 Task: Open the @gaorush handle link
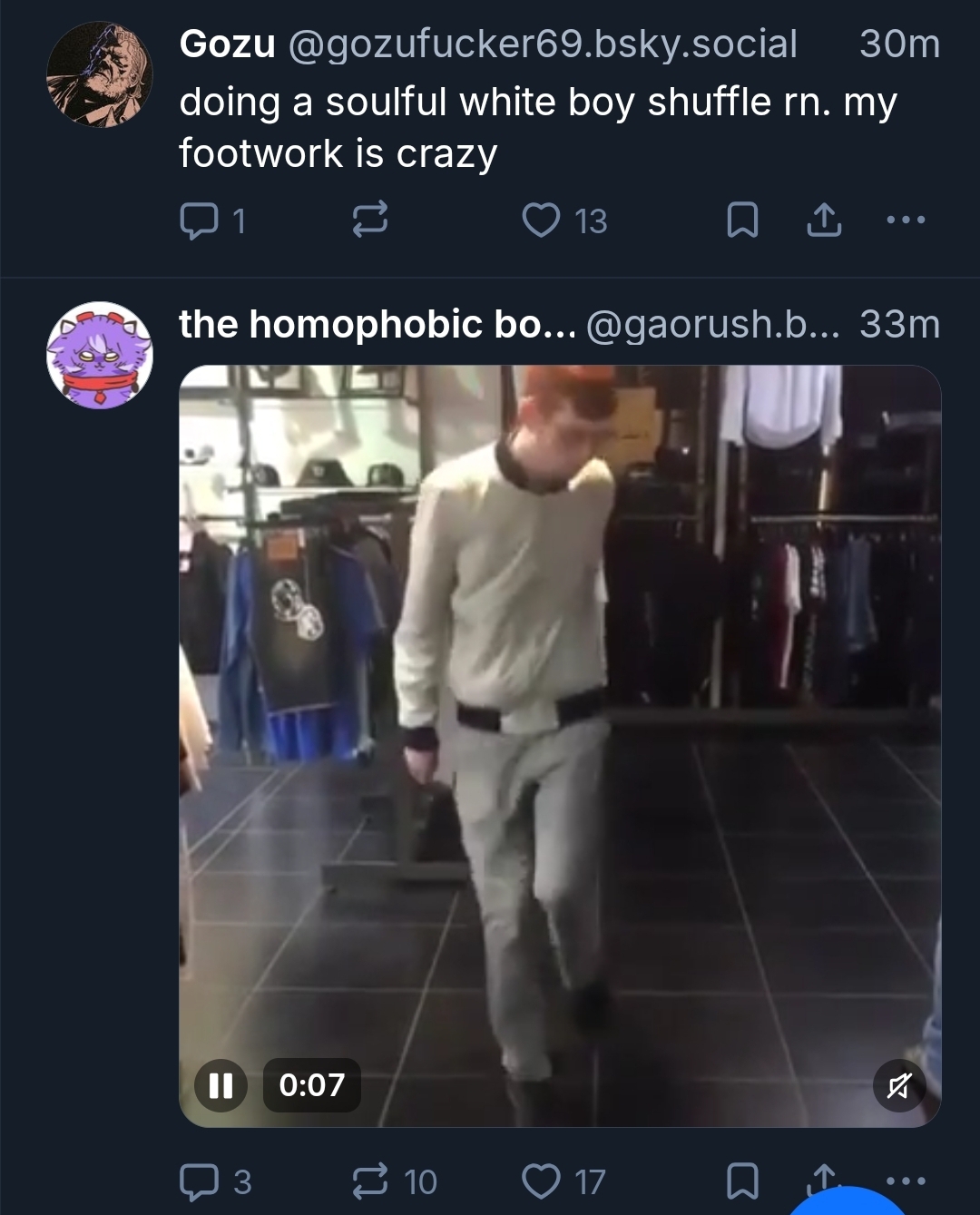click(713, 324)
